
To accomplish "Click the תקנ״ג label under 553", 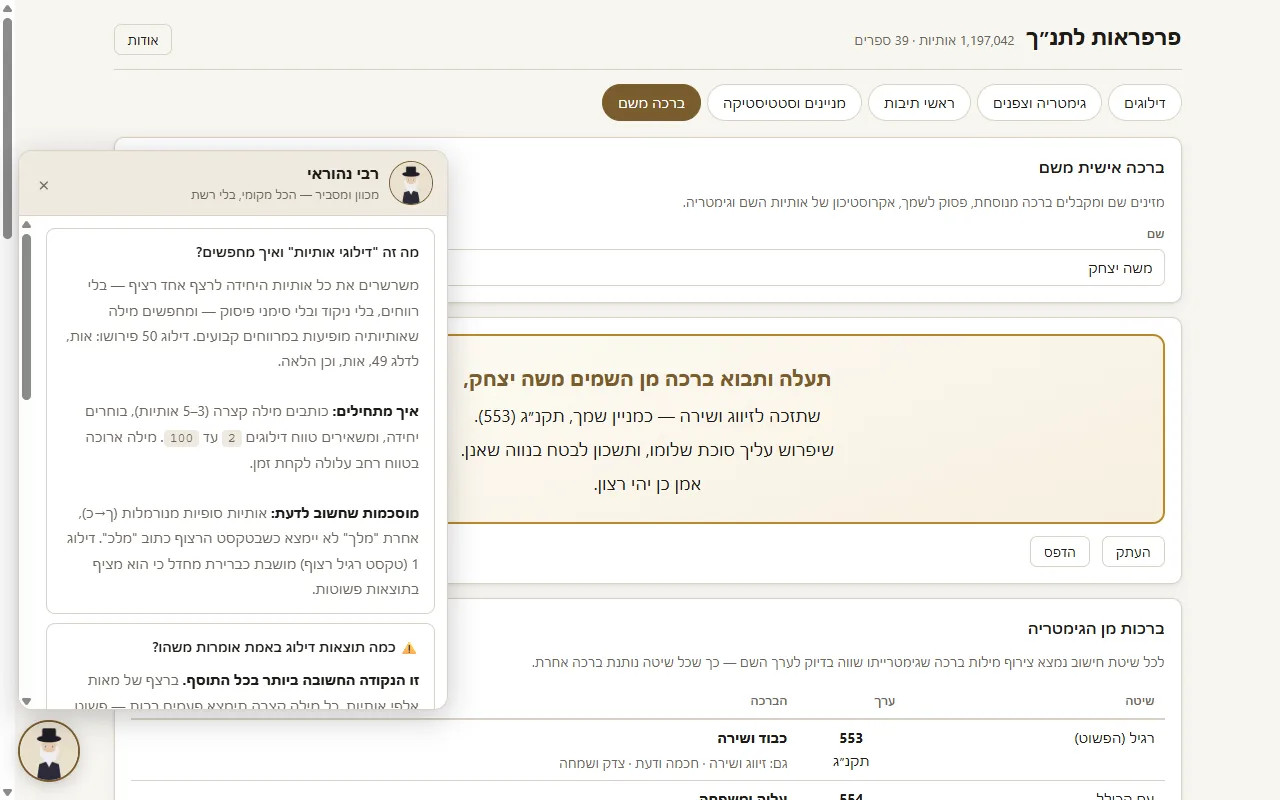I will 851,762.
